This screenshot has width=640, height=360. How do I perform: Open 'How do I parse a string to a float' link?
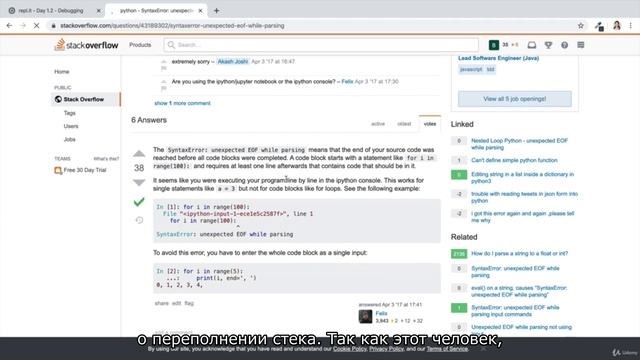(x=519, y=253)
